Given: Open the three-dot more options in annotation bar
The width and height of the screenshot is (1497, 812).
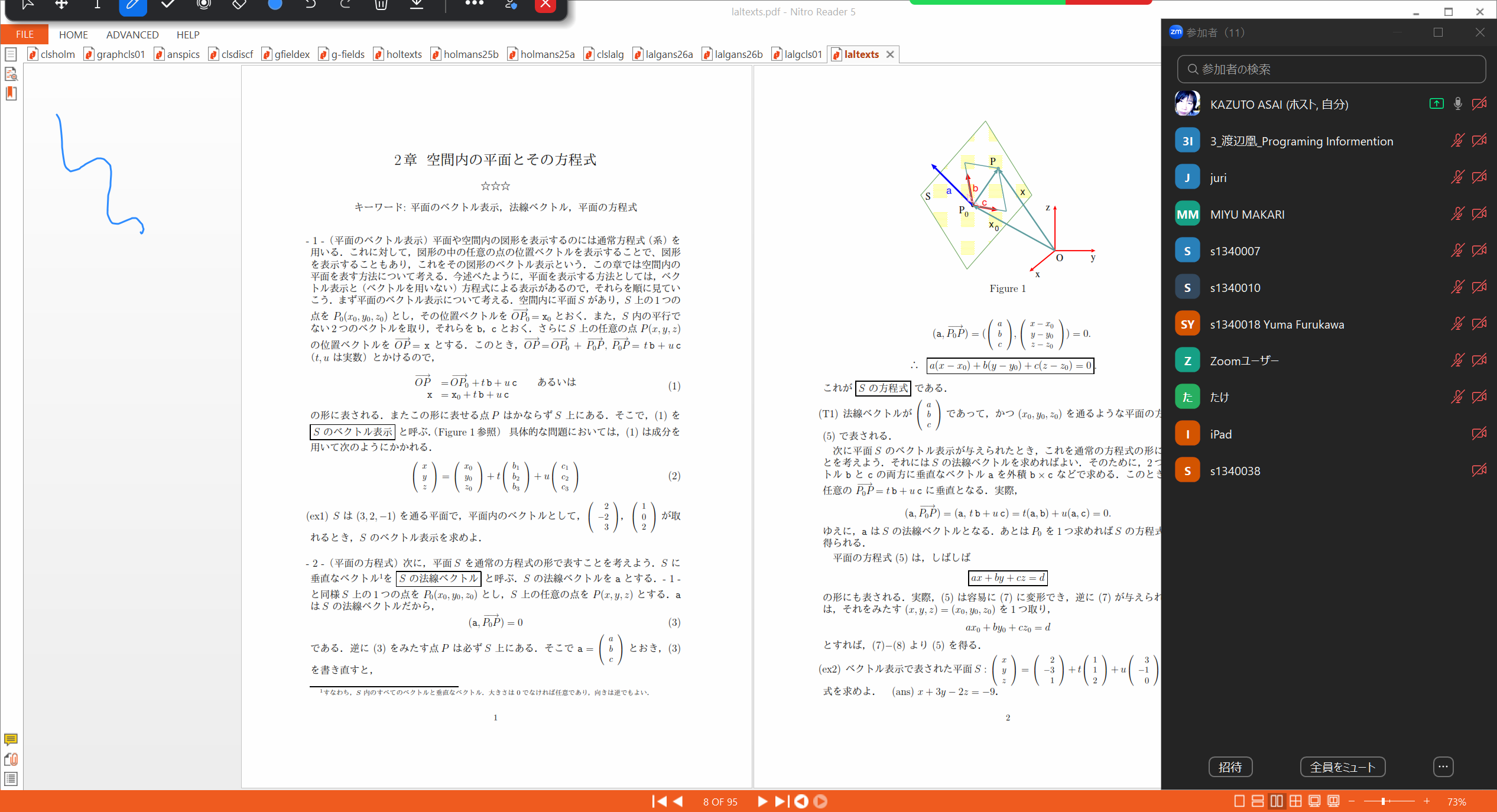Looking at the screenshot, I should pos(474,4).
